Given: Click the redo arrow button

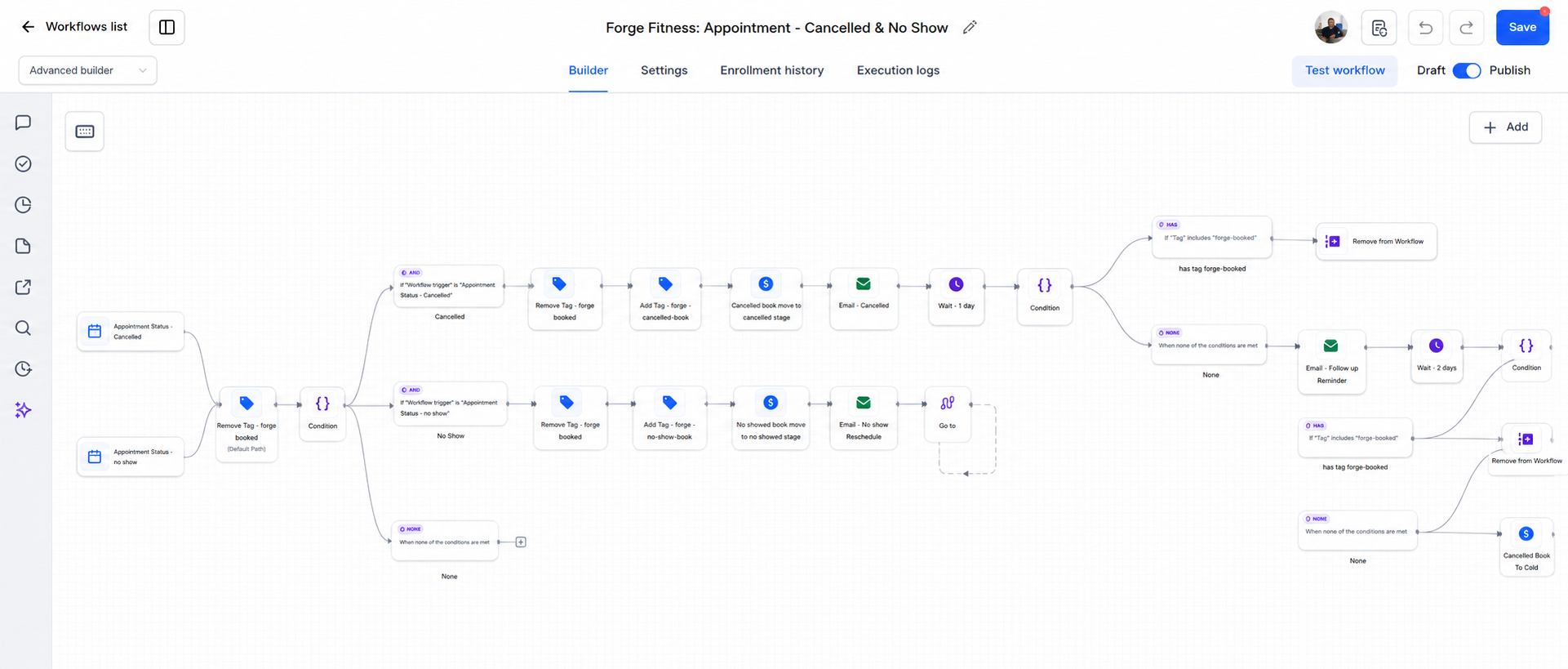Looking at the screenshot, I should tap(1466, 27).
